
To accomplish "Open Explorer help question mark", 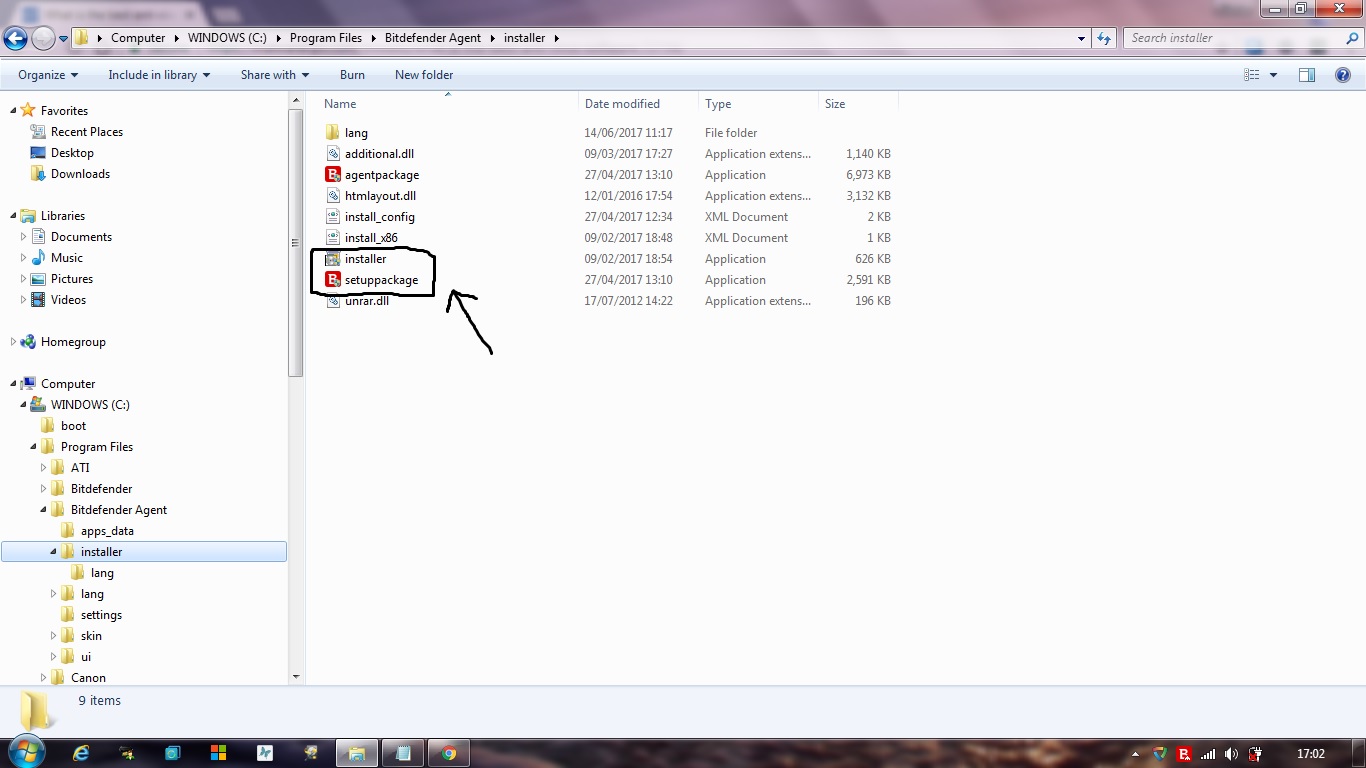I will tap(1343, 75).
